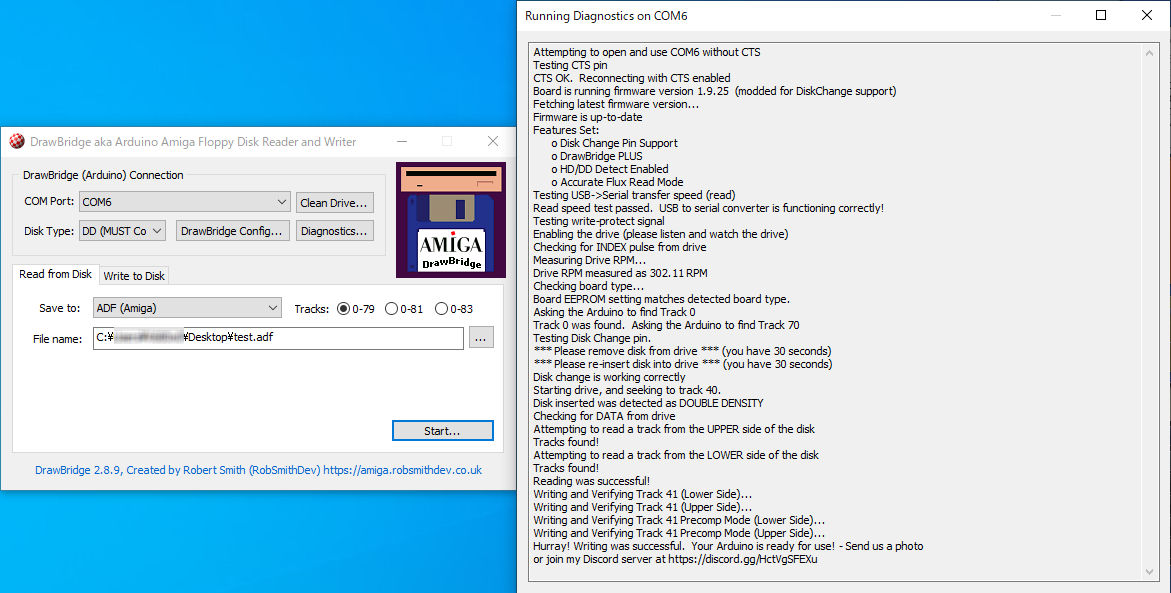Click the 'Firmware is up-to-date' log line

pos(587,117)
